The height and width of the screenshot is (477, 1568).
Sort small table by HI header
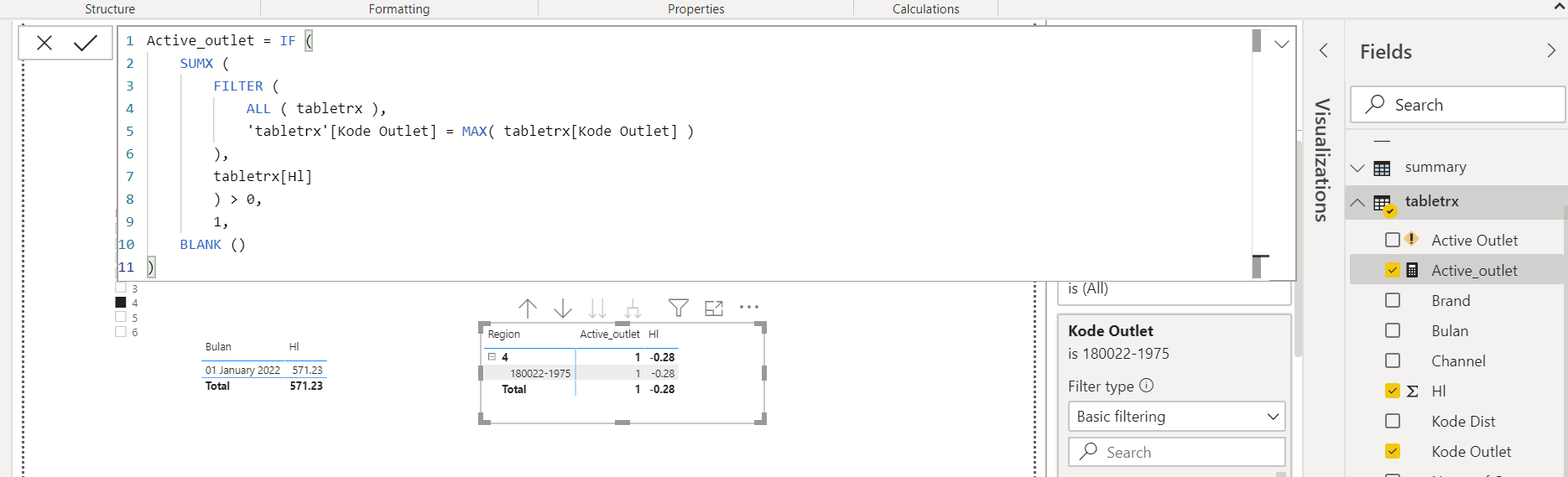click(x=294, y=347)
